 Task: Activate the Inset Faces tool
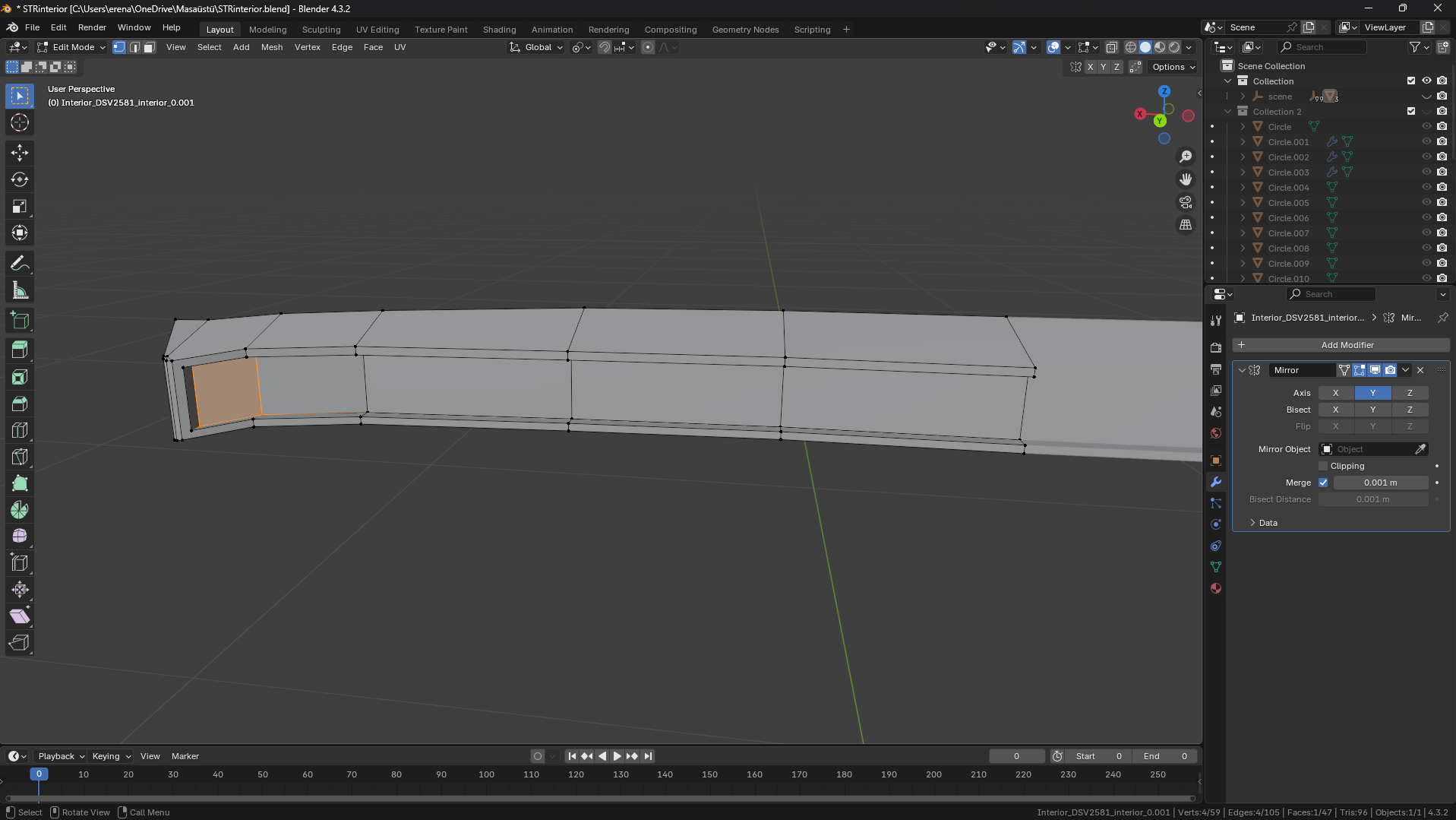[20, 377]
